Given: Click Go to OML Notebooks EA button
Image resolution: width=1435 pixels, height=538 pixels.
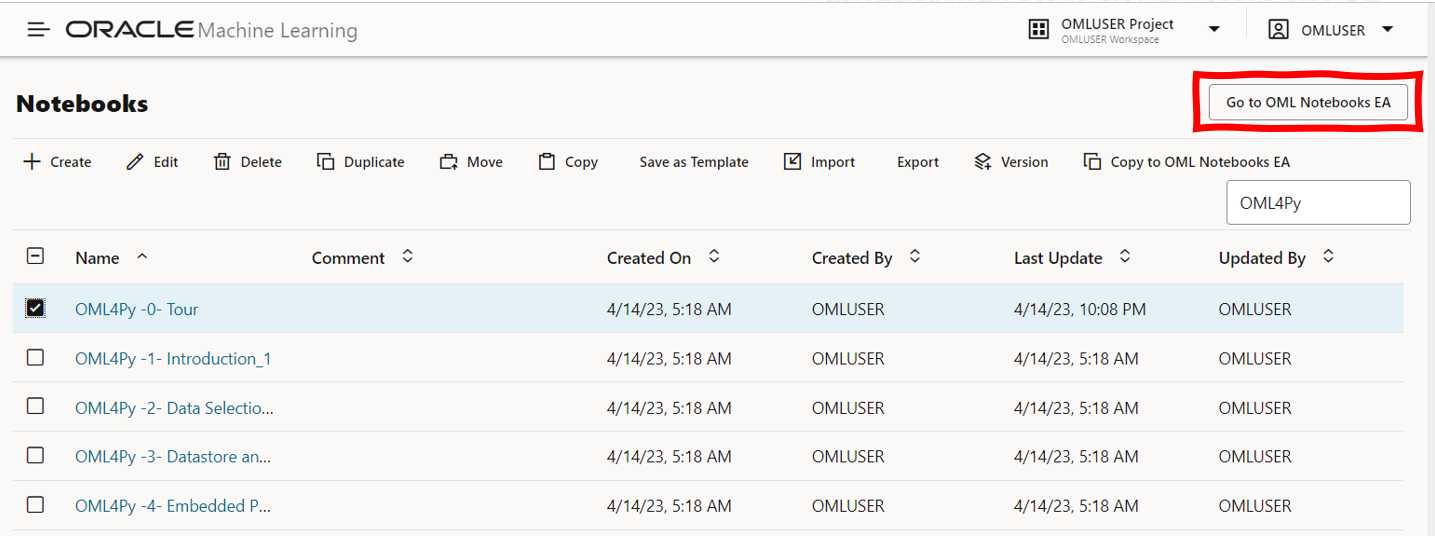Looking at the screenshot, I should 1308,102.
